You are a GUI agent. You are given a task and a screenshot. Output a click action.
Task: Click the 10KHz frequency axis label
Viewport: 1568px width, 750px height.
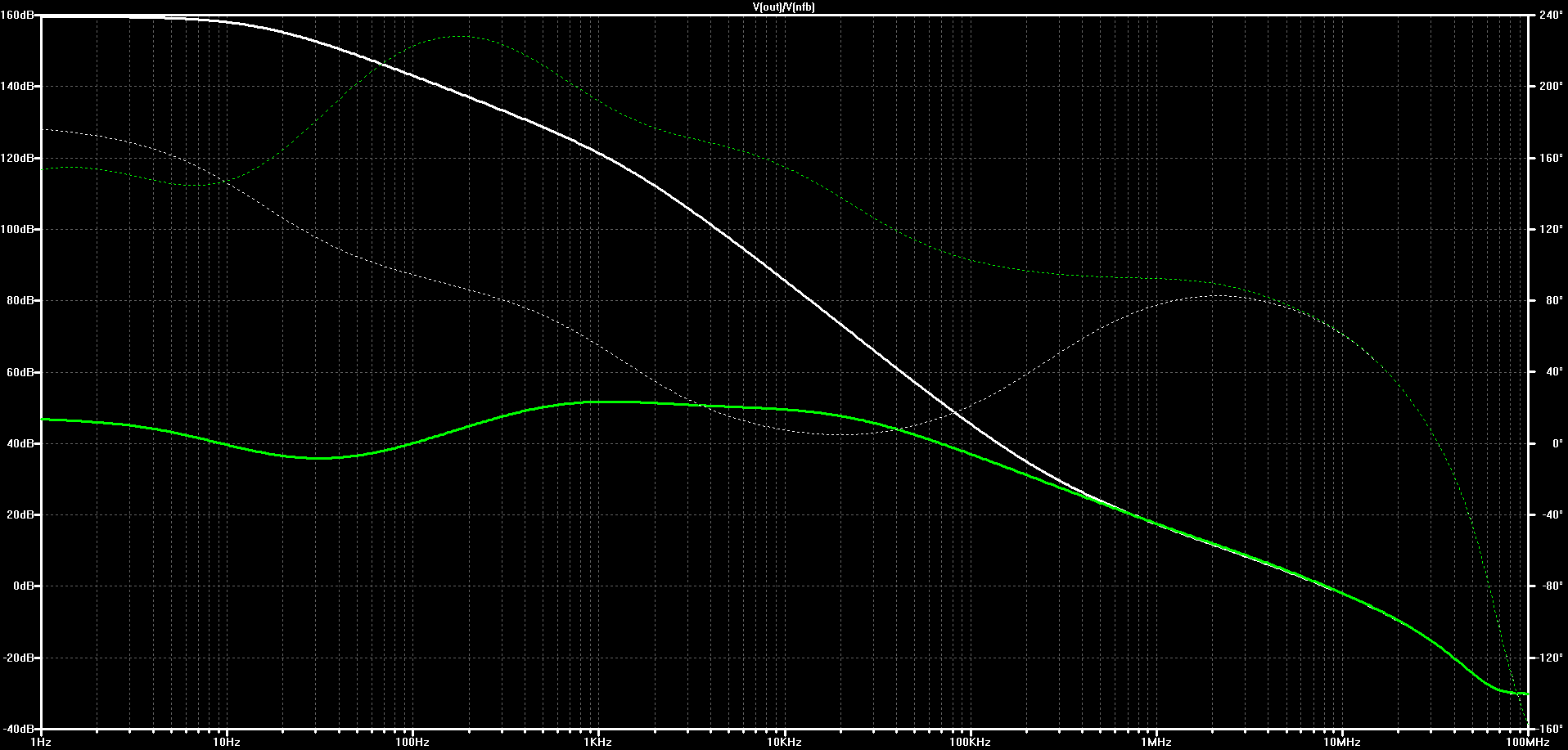(784, 743)
